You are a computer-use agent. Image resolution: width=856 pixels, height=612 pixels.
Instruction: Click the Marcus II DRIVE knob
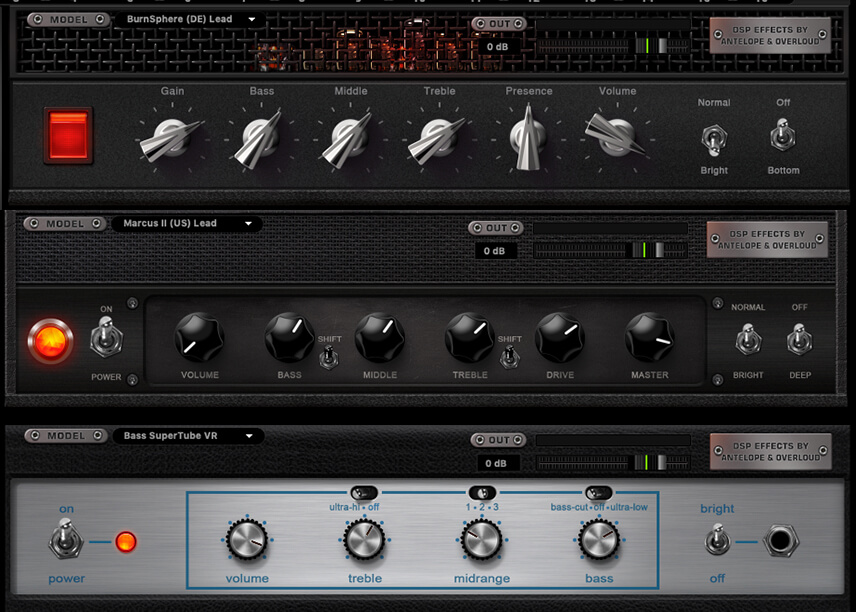560,338
